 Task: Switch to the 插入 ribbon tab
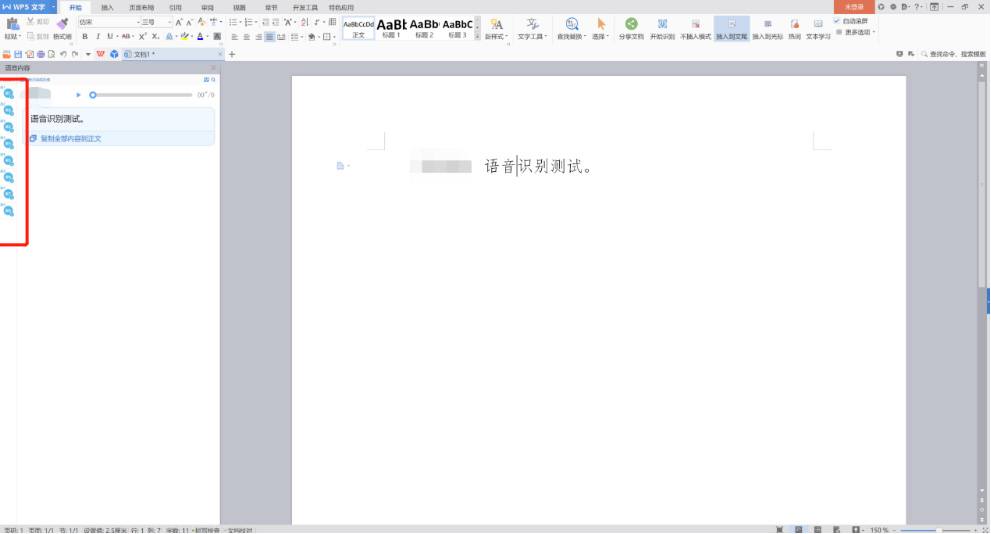(107, 7)
